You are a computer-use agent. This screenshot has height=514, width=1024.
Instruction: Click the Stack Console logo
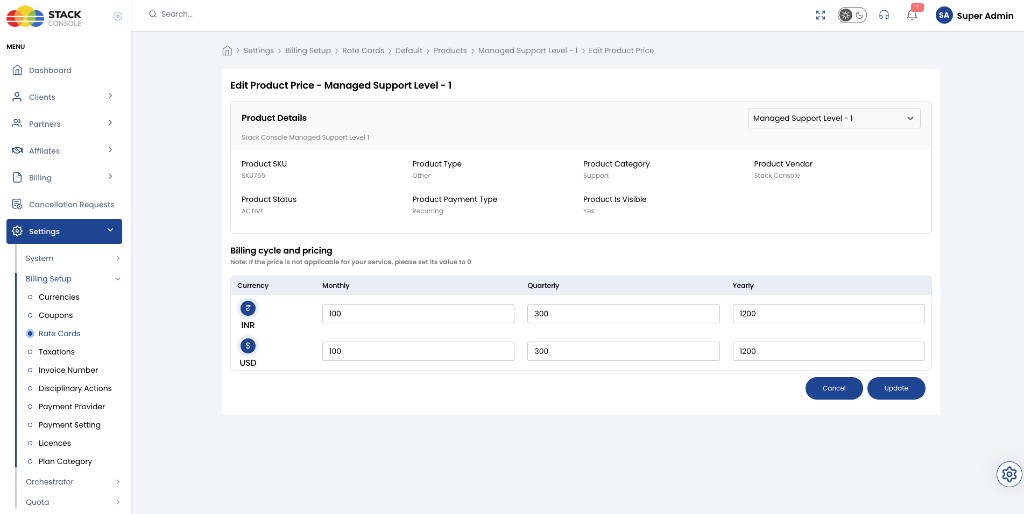coord(44,16)
